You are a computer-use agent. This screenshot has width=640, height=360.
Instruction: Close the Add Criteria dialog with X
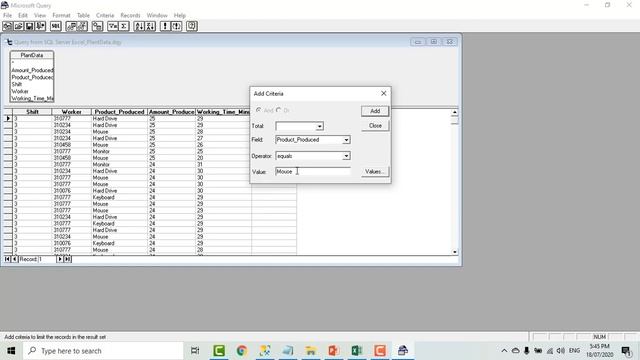click(384, 93)
